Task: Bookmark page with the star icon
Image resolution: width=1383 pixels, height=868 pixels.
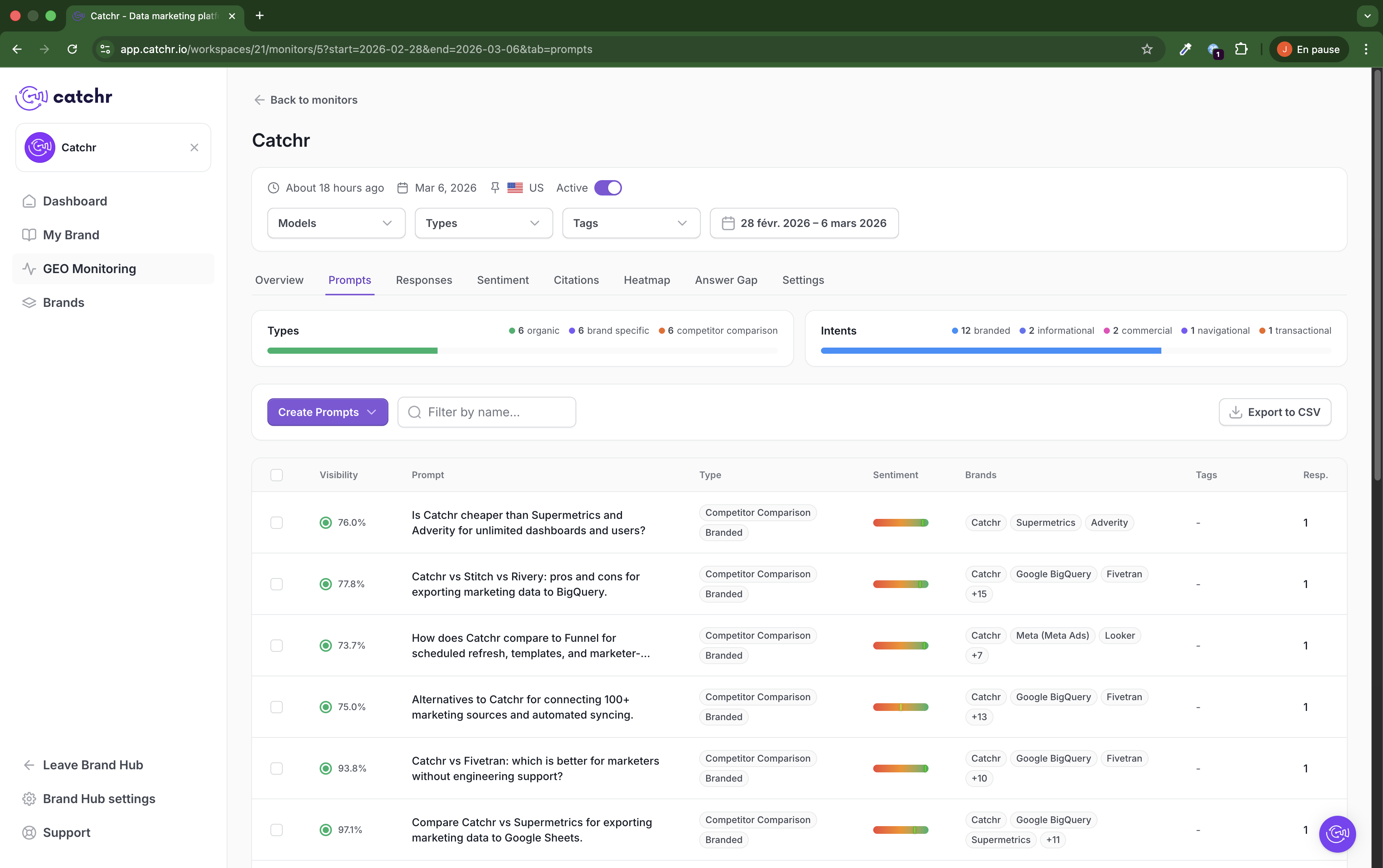Action: (x=1146, y=50)
